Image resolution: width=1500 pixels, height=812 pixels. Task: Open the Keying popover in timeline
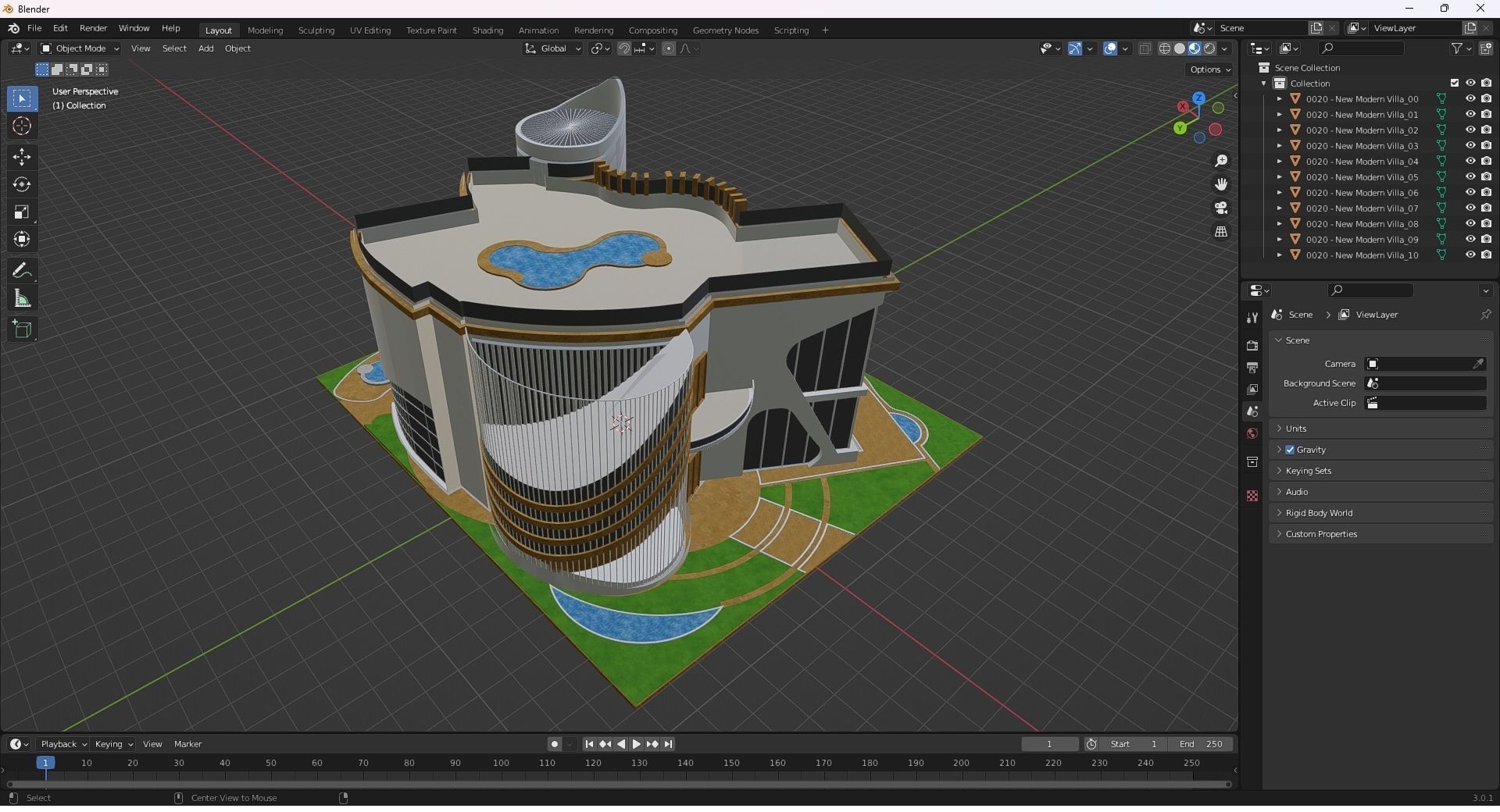coord(114,744)
